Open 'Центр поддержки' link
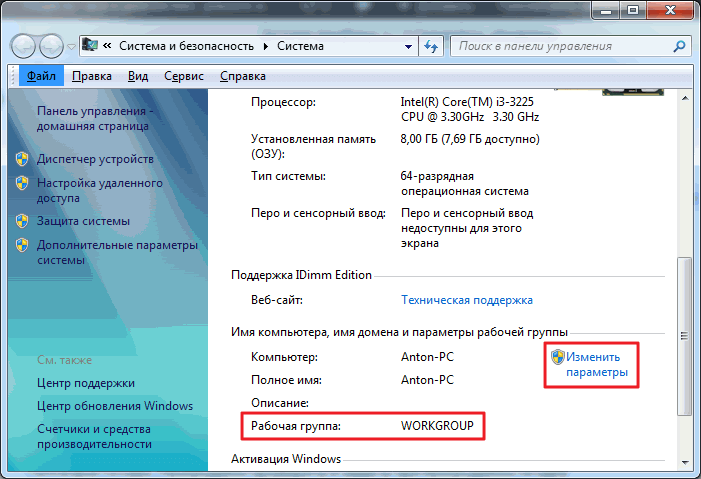 pyautogui.click(x=86, y=383)
